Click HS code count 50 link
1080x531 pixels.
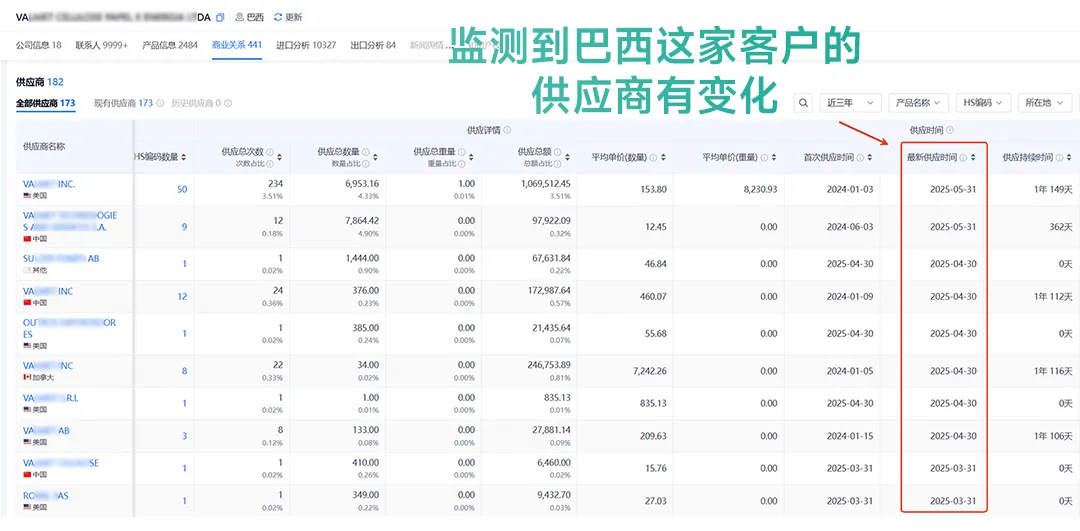click(x=182, y=189)
